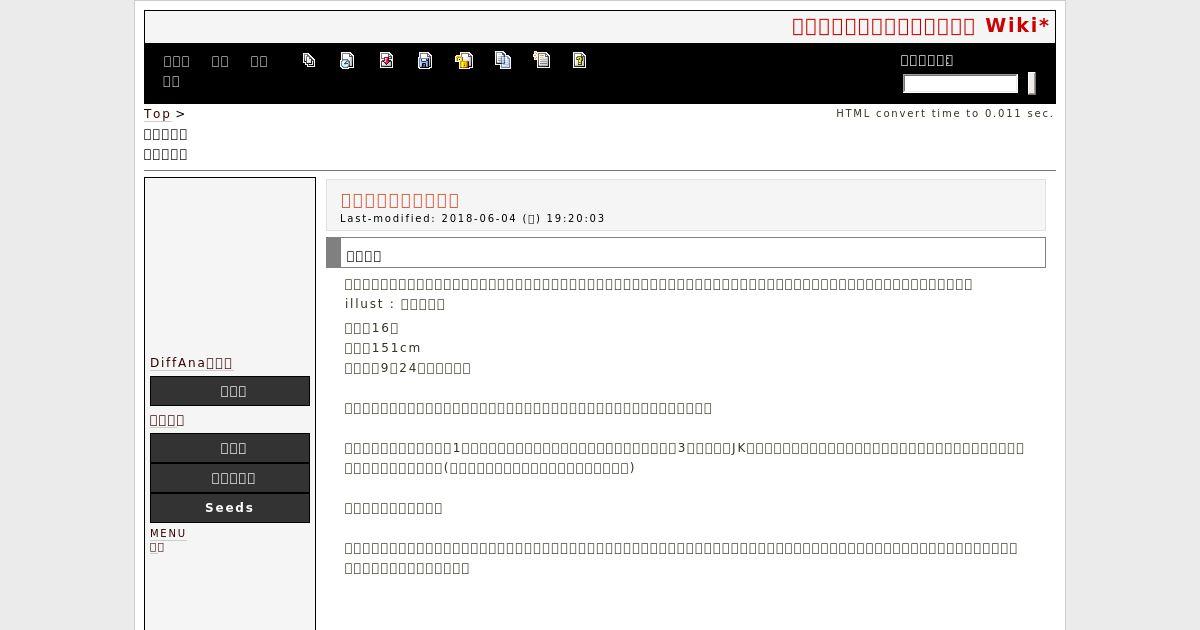The height and width of the screenshot is (630, 1200).
Task: Click the small red link under MENU
Action: [x=157, y=547]
